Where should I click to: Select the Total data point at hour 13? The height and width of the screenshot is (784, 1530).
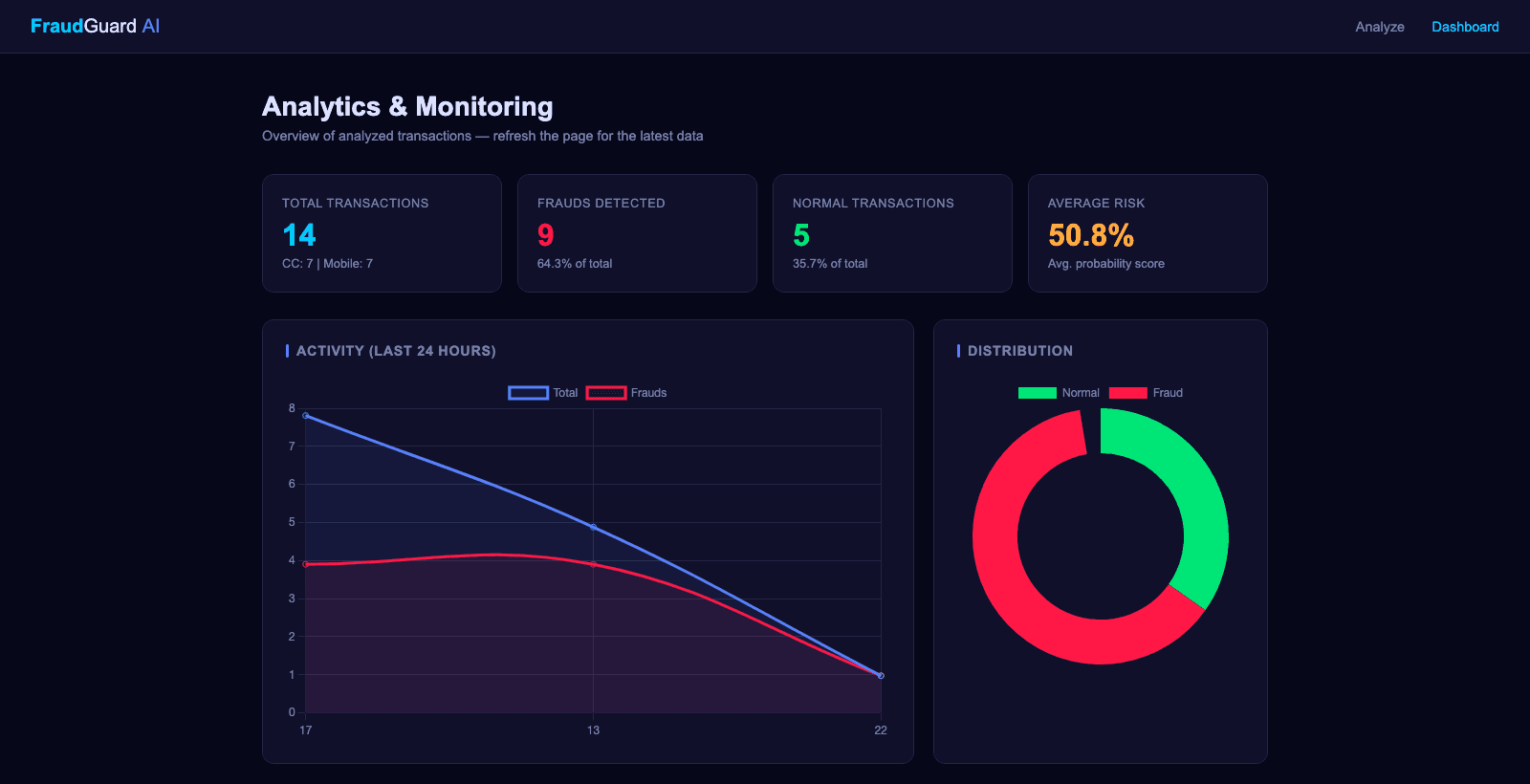pyautogui.click(x=593, y=527)
